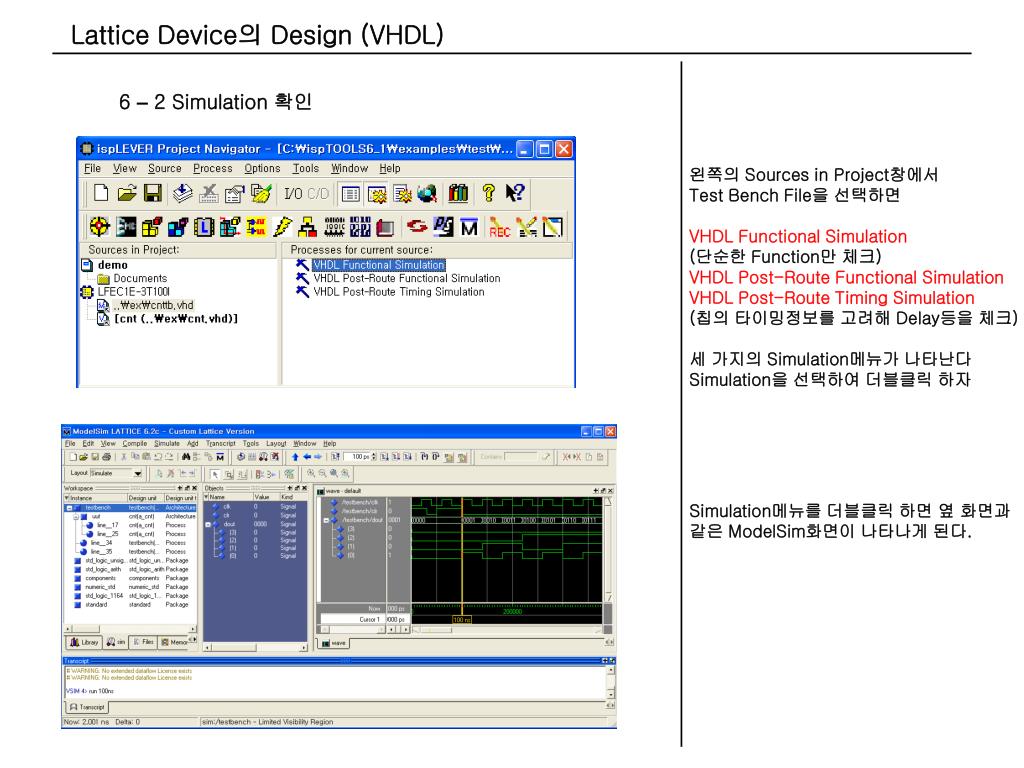Open the books library icon in ispLEVER
Image resolution: width=1024 pixels, height=768 pixels.
pyautogui.click(x=458, y=193)
